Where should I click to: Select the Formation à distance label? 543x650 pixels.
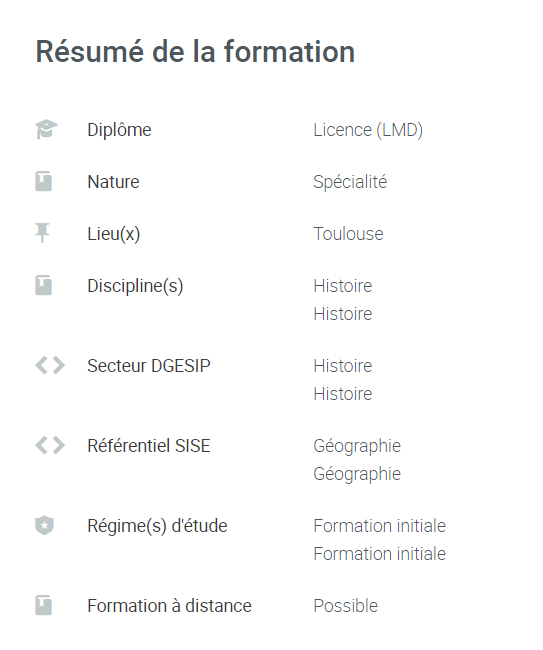tap(170, 606)
